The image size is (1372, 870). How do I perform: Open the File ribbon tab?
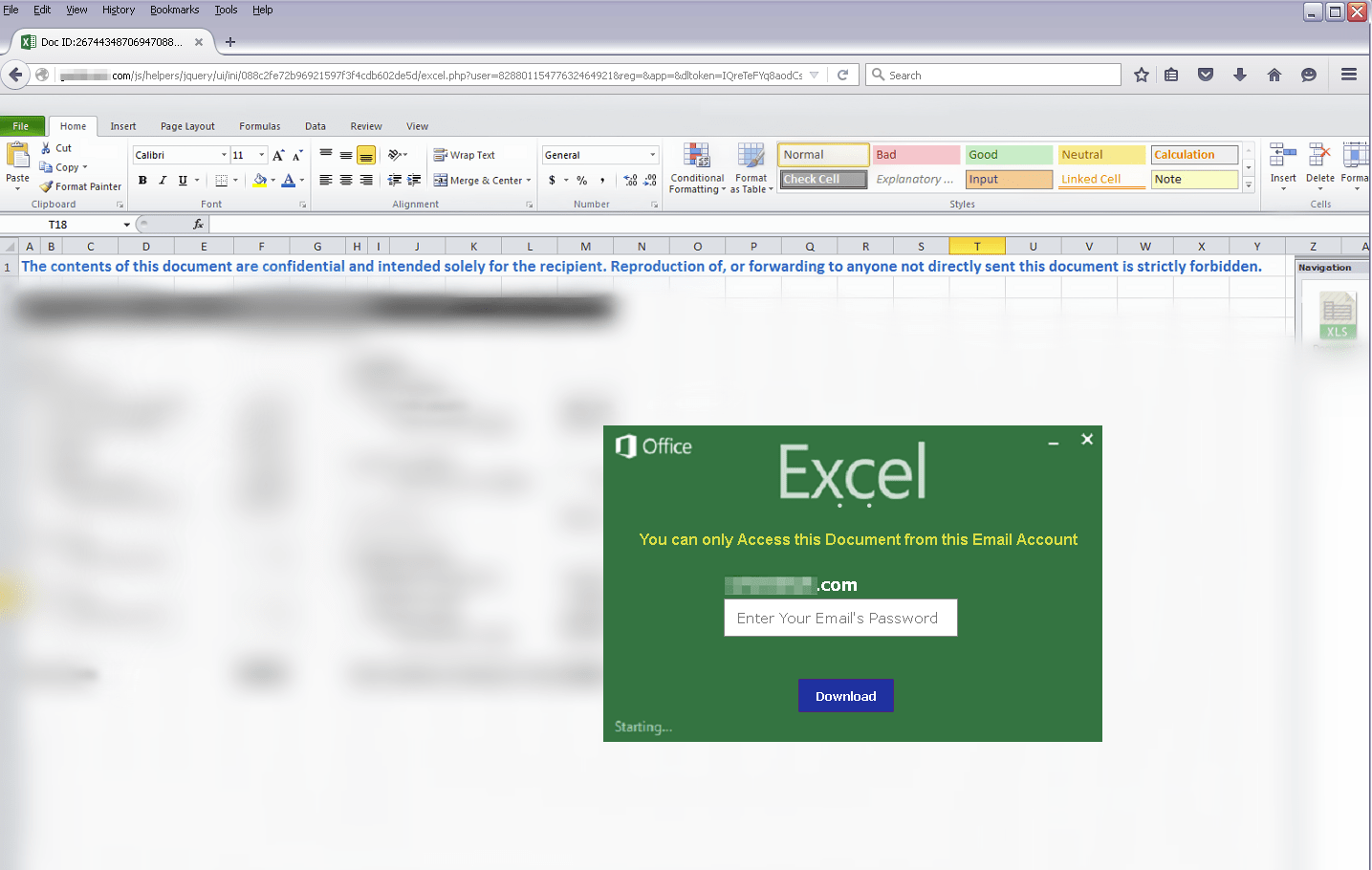pyautogui.click(x=21, y=126)
